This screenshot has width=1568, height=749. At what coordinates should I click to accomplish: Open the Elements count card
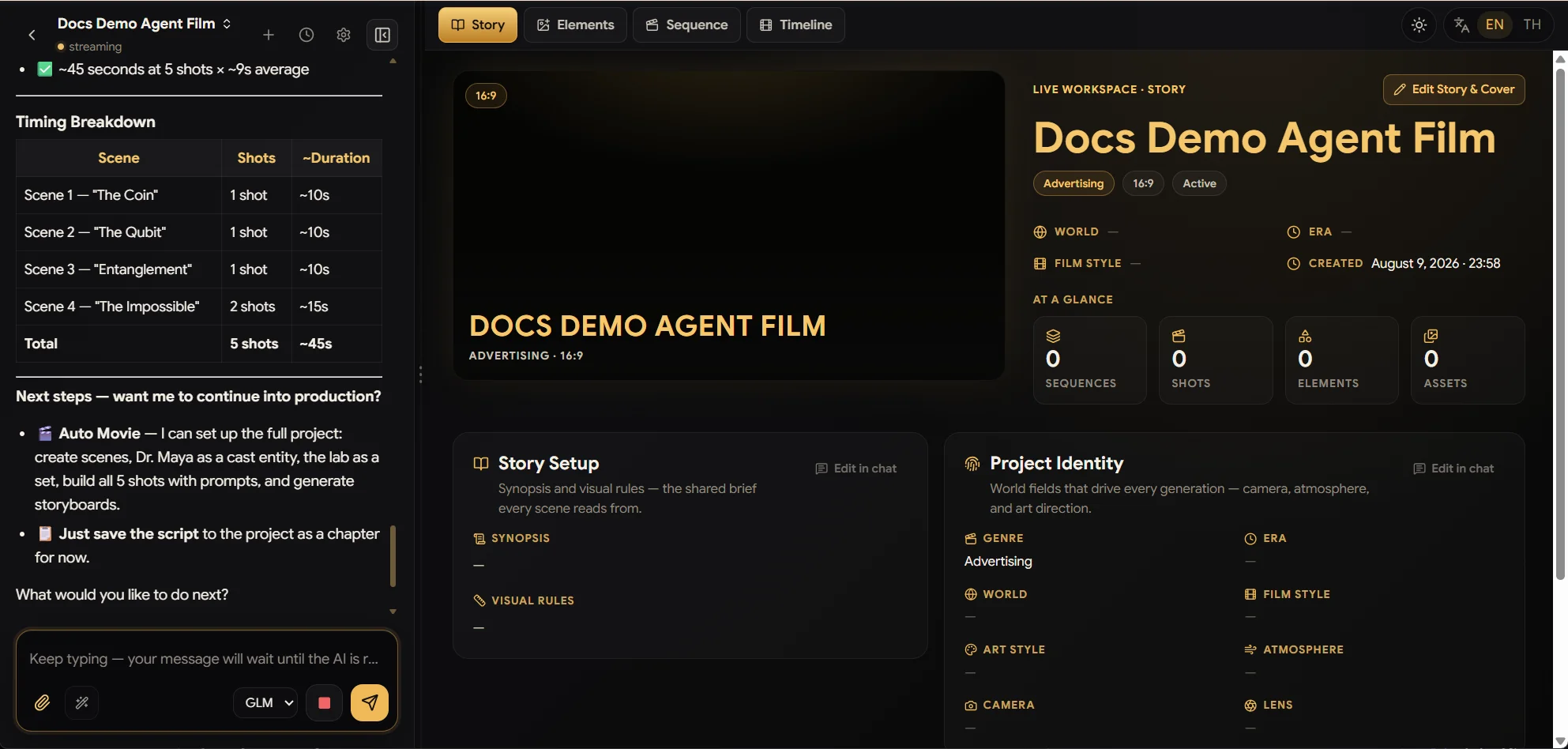coord(1341,360)
